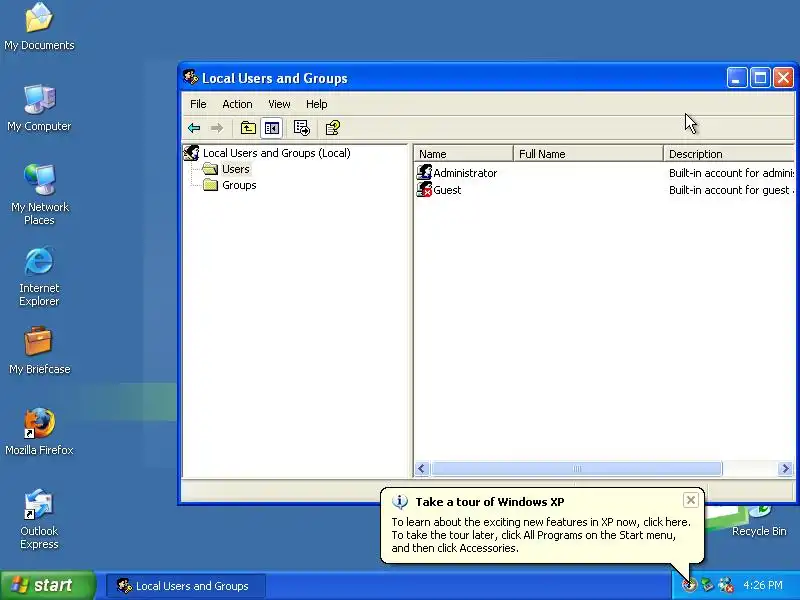Viewport: 800px width, 600px height.
Task: Sort list by Description column header
Action: click(729, 154)
